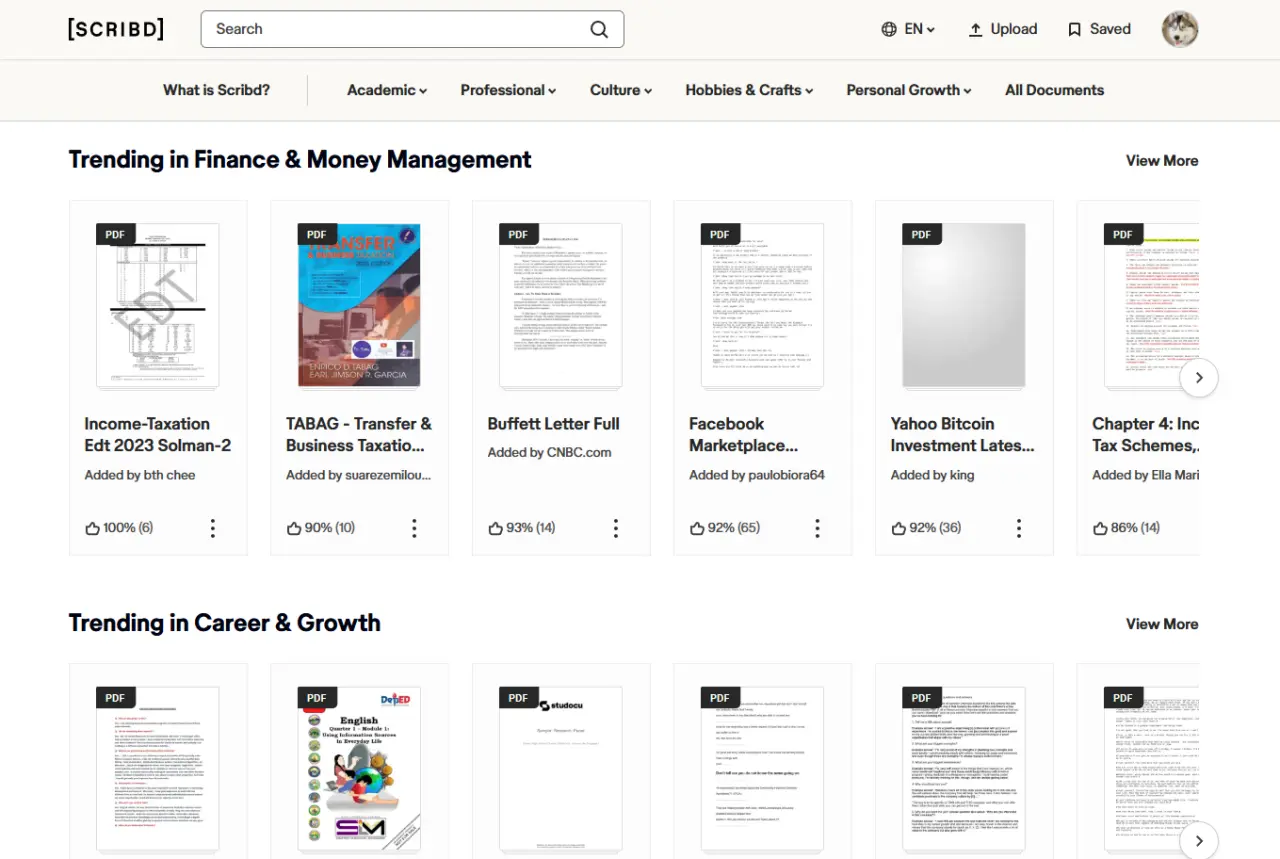Click 'Added by king' text
Image resolution: width=1280 pixels, height=859 pixels.
click(933, 475)
